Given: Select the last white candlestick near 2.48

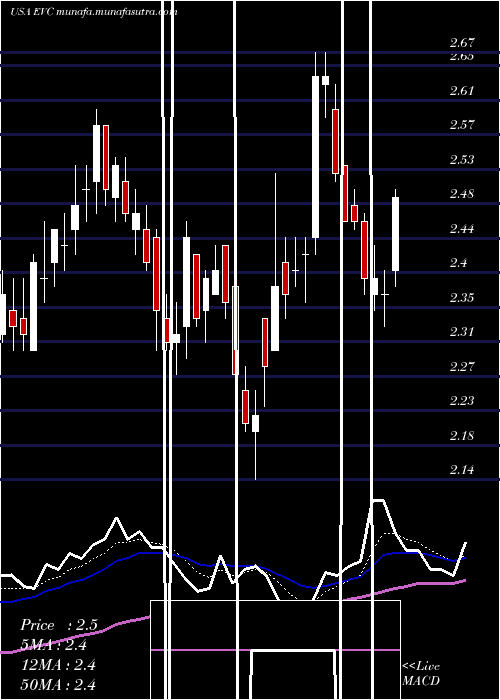Looking at the screenshot, I should pyautogui.click(x=396, y=234).
